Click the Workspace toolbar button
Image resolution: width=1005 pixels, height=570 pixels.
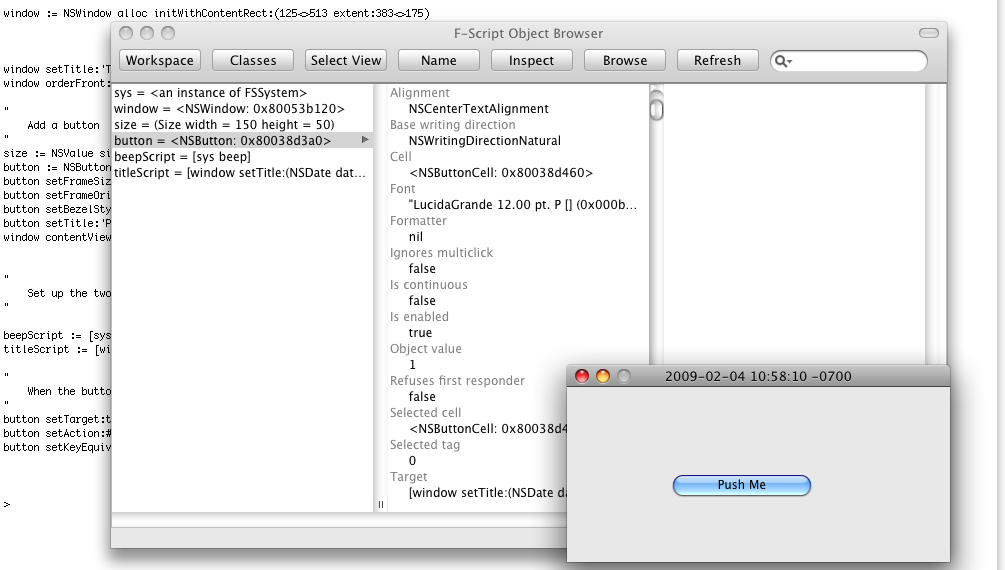coord(160,60)
